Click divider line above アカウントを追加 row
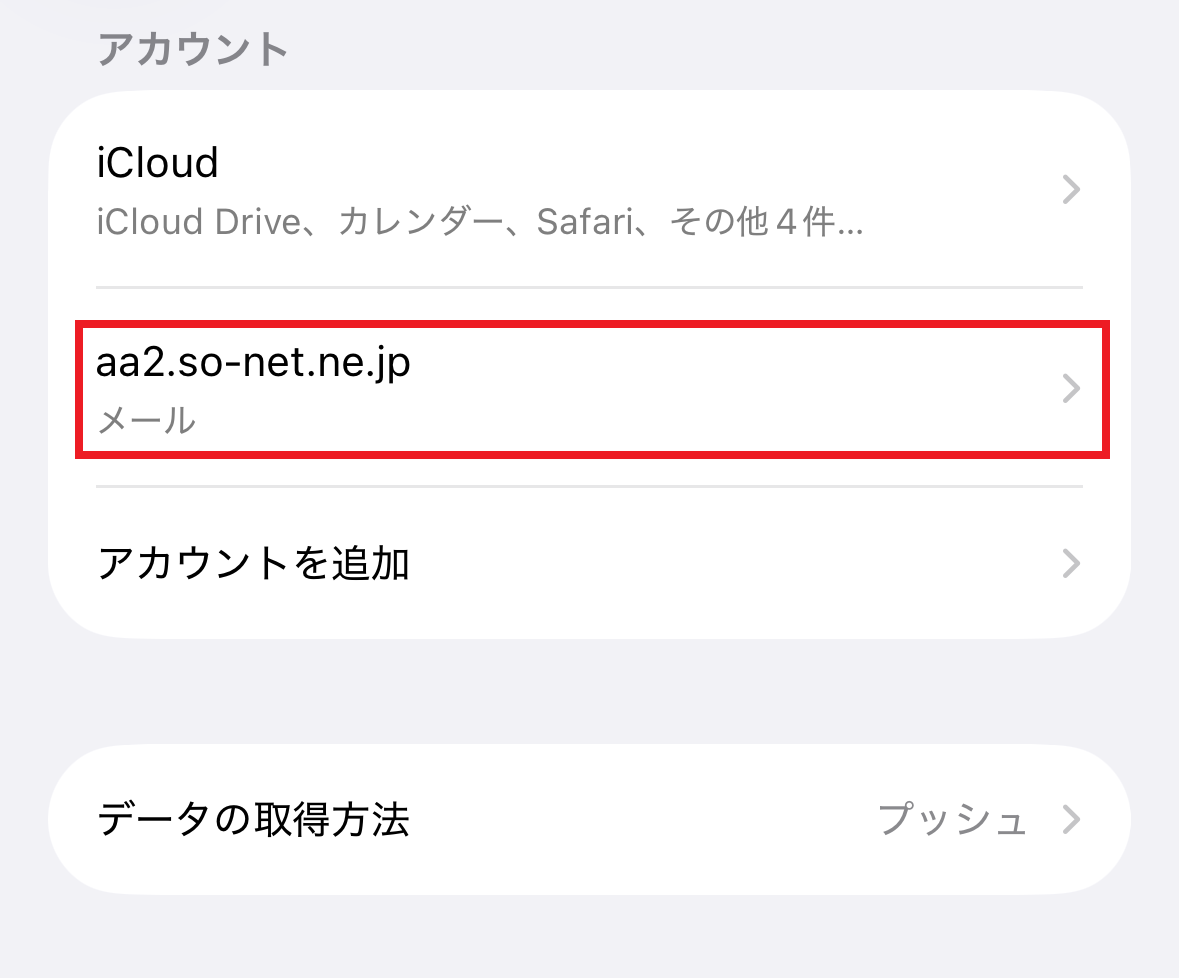Screen dimensions: 1179x978 (590, 487)
